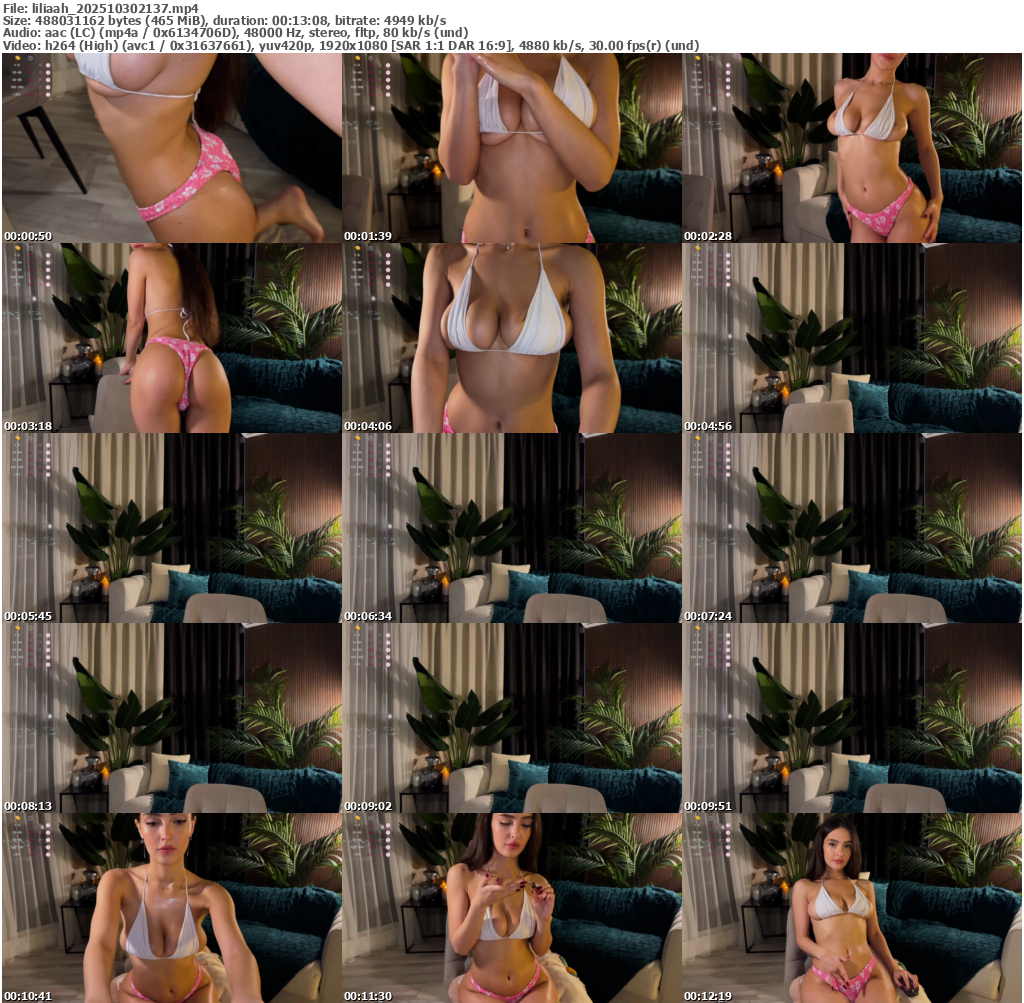
Task: View the frame captured at 00:06:34
Action: (512, 528)
